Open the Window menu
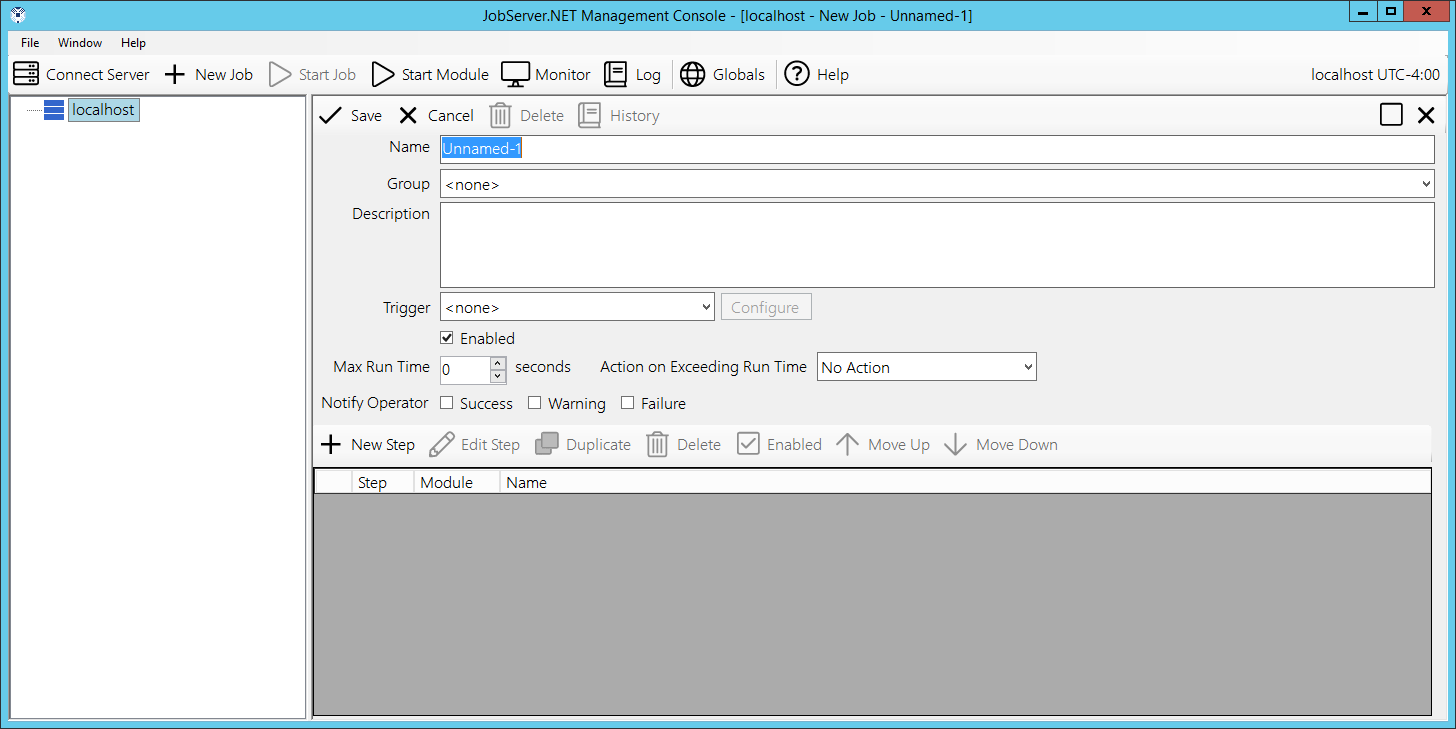The width and height of the screenshot is (1456, 729). click(80, 43)
